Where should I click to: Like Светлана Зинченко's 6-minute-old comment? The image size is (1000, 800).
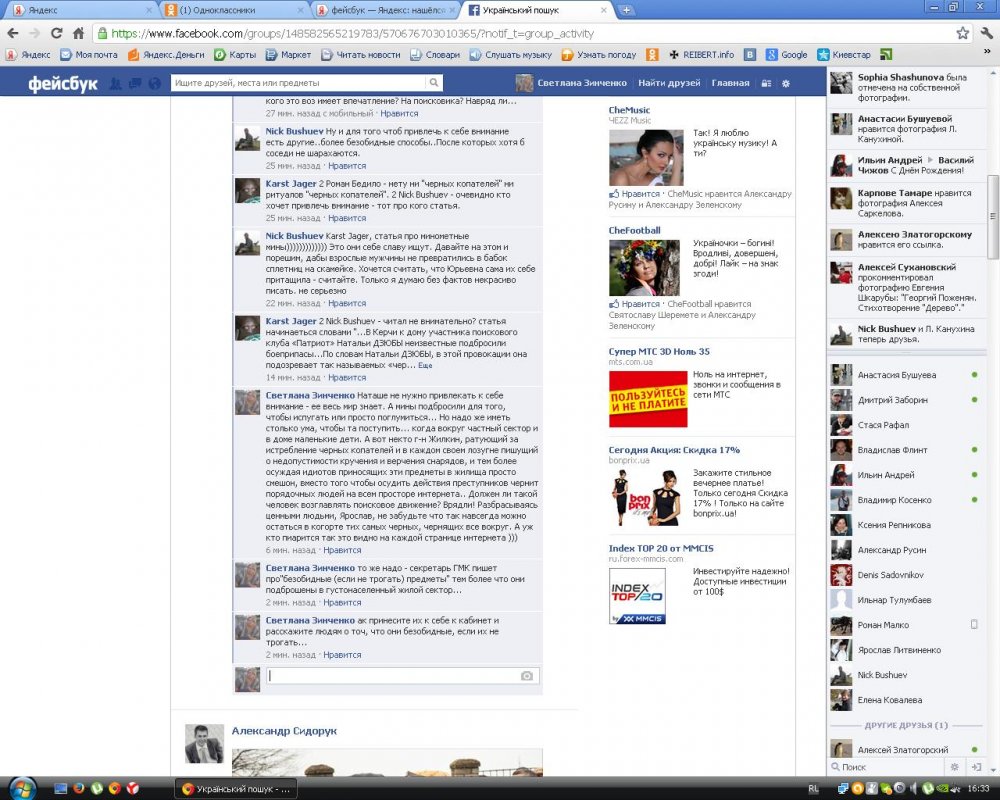pyautogui.click(x=342, y=551)
